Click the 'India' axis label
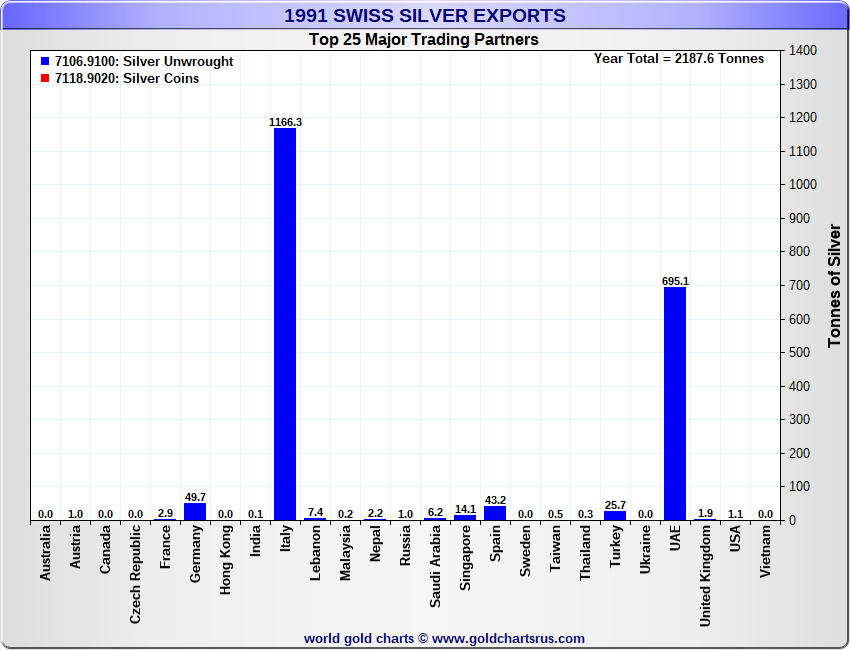 pos(255,541)
